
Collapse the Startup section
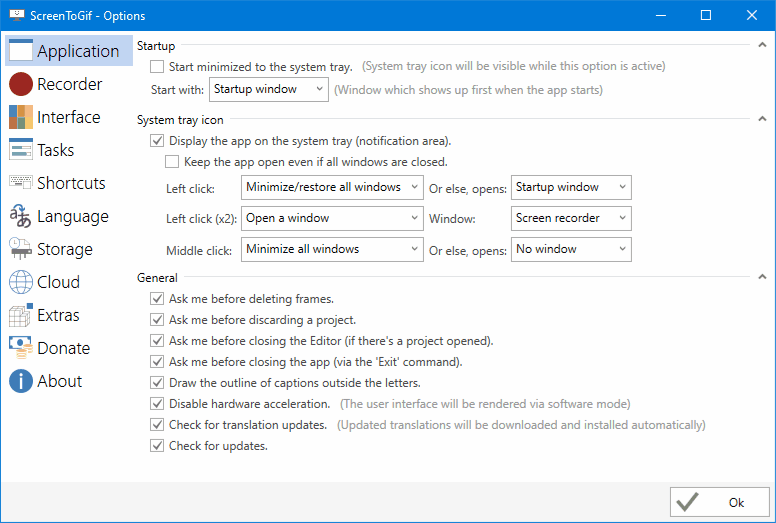tap(762, 46)
